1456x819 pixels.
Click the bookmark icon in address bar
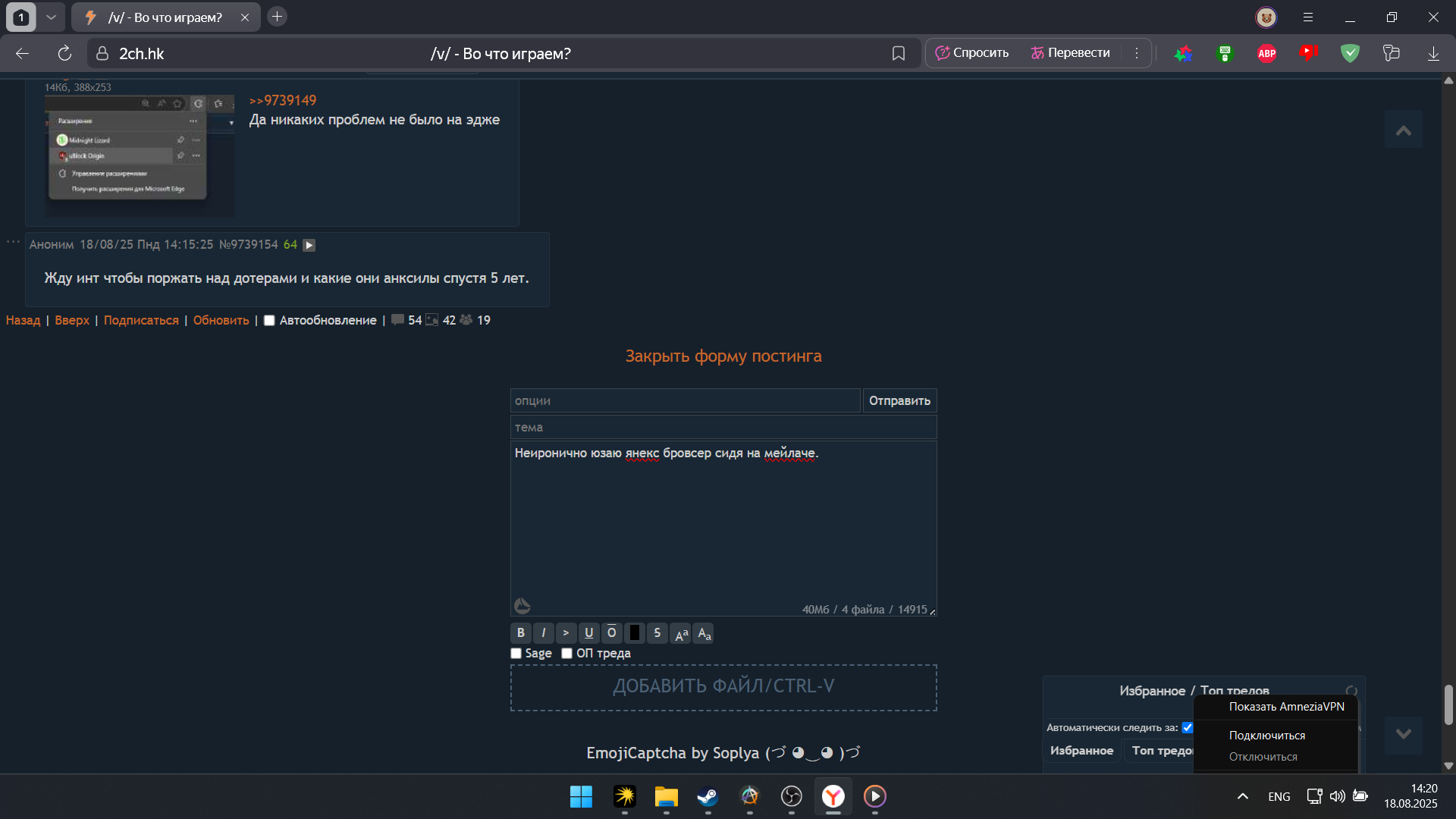pyautogui.click(x=899, y=53)
